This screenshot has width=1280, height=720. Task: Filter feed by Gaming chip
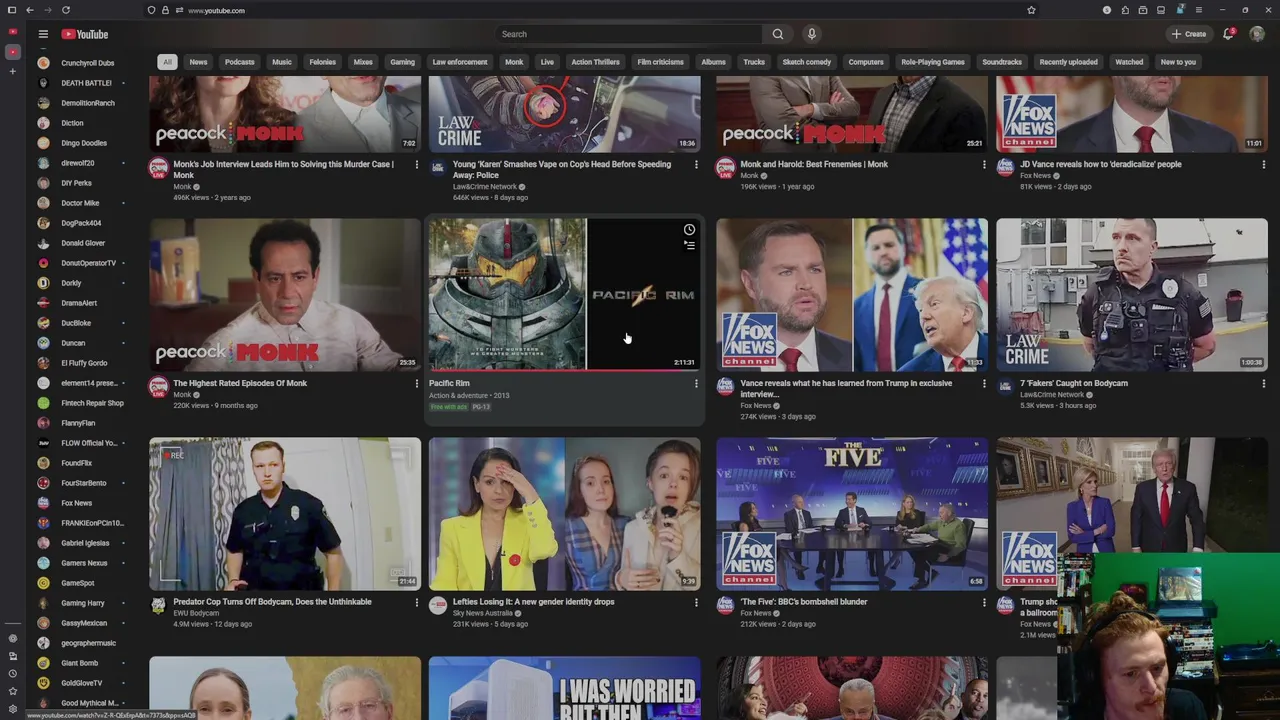tap(402, 62)
